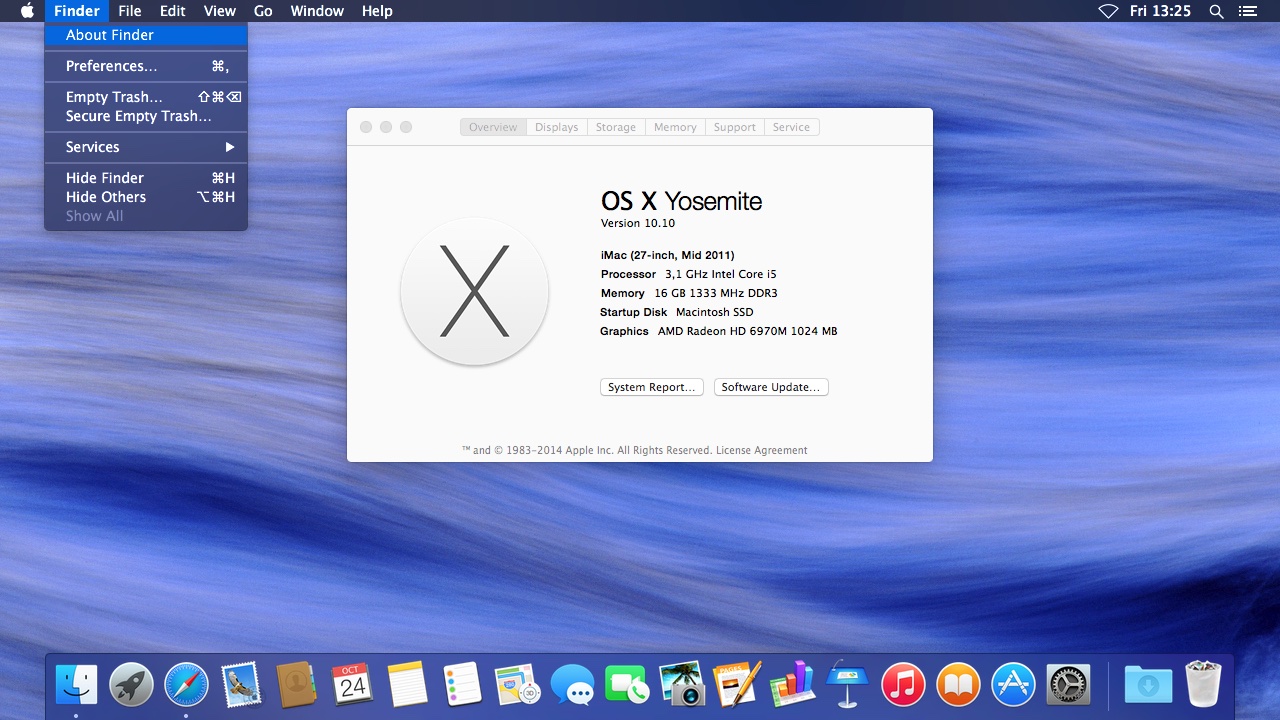
Task: Open Calendar icon showing 24
Action: [x=351, y=685]
